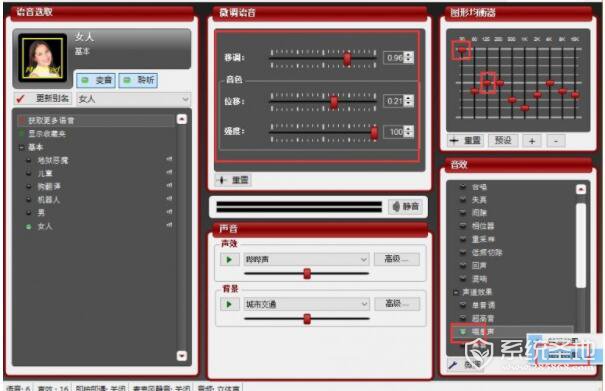The height and width of the screenshot is (391, 605).
Task: Click 显示收藏夹 in voice list
Action: point(47,134)
